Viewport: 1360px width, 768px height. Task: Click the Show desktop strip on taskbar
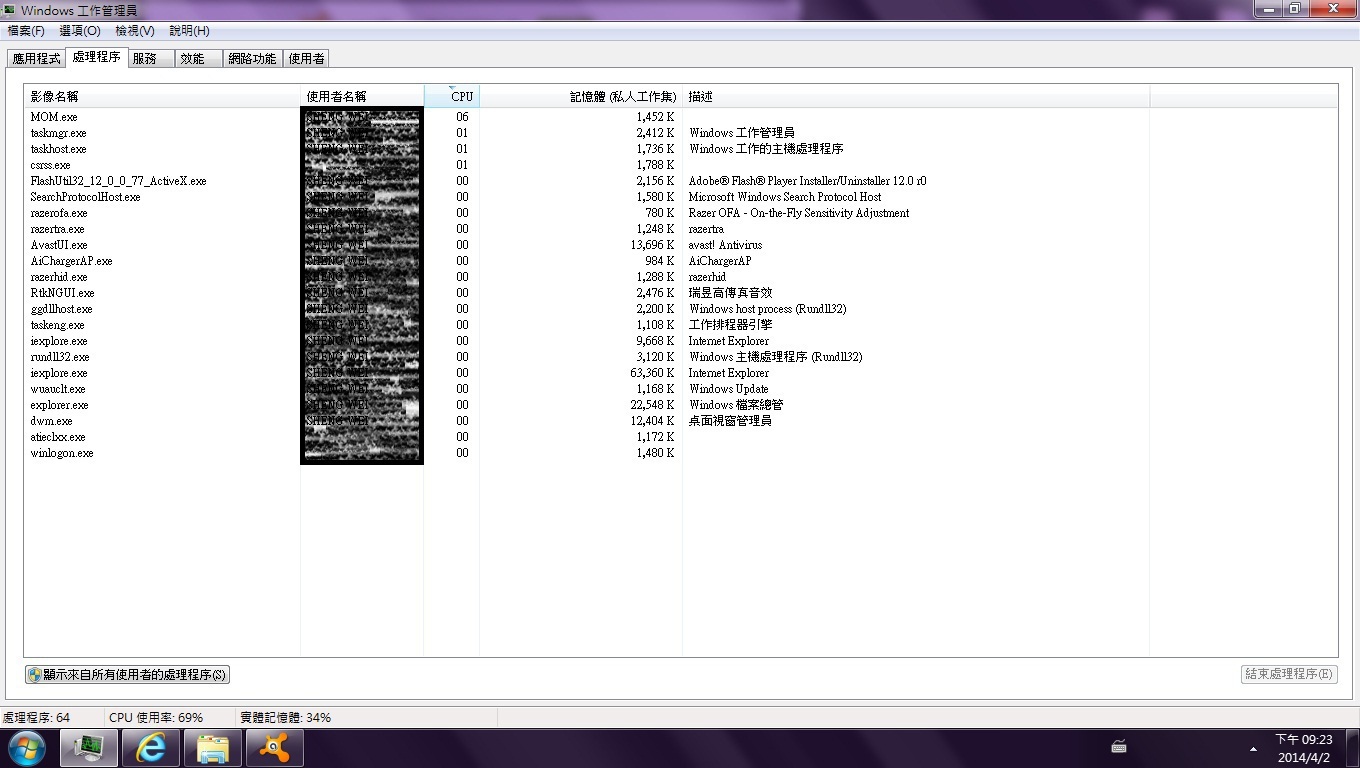tap(1352, 748)
